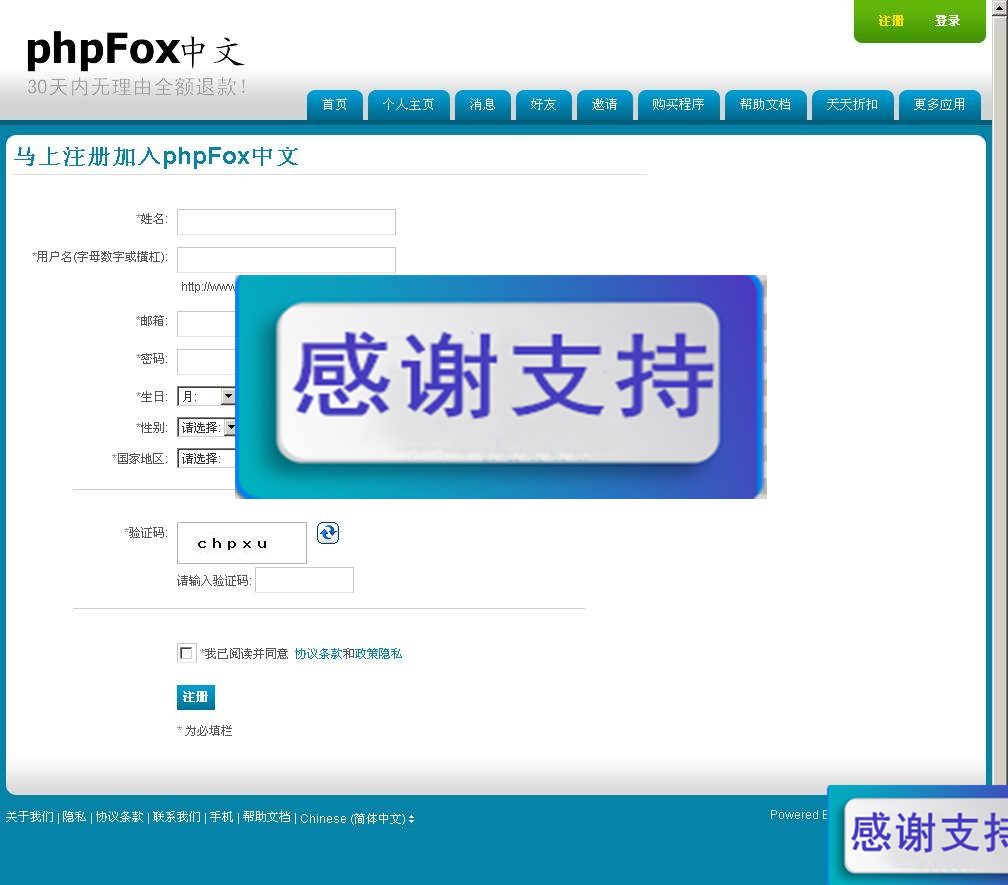Open the 隐私 footer link
This screenshot has width=1008, height=885.
(74, 817)
